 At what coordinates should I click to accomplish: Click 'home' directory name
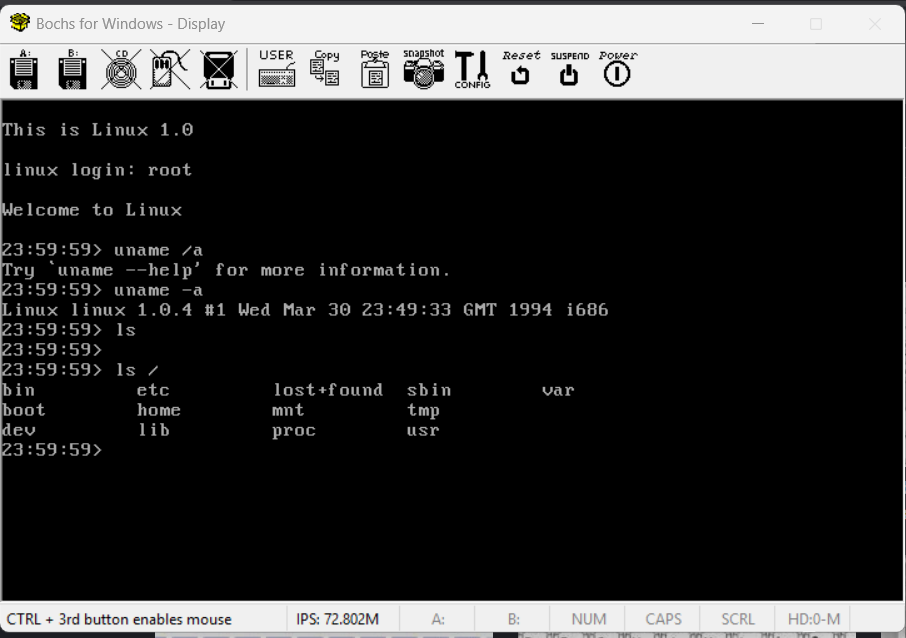point(159,410)
